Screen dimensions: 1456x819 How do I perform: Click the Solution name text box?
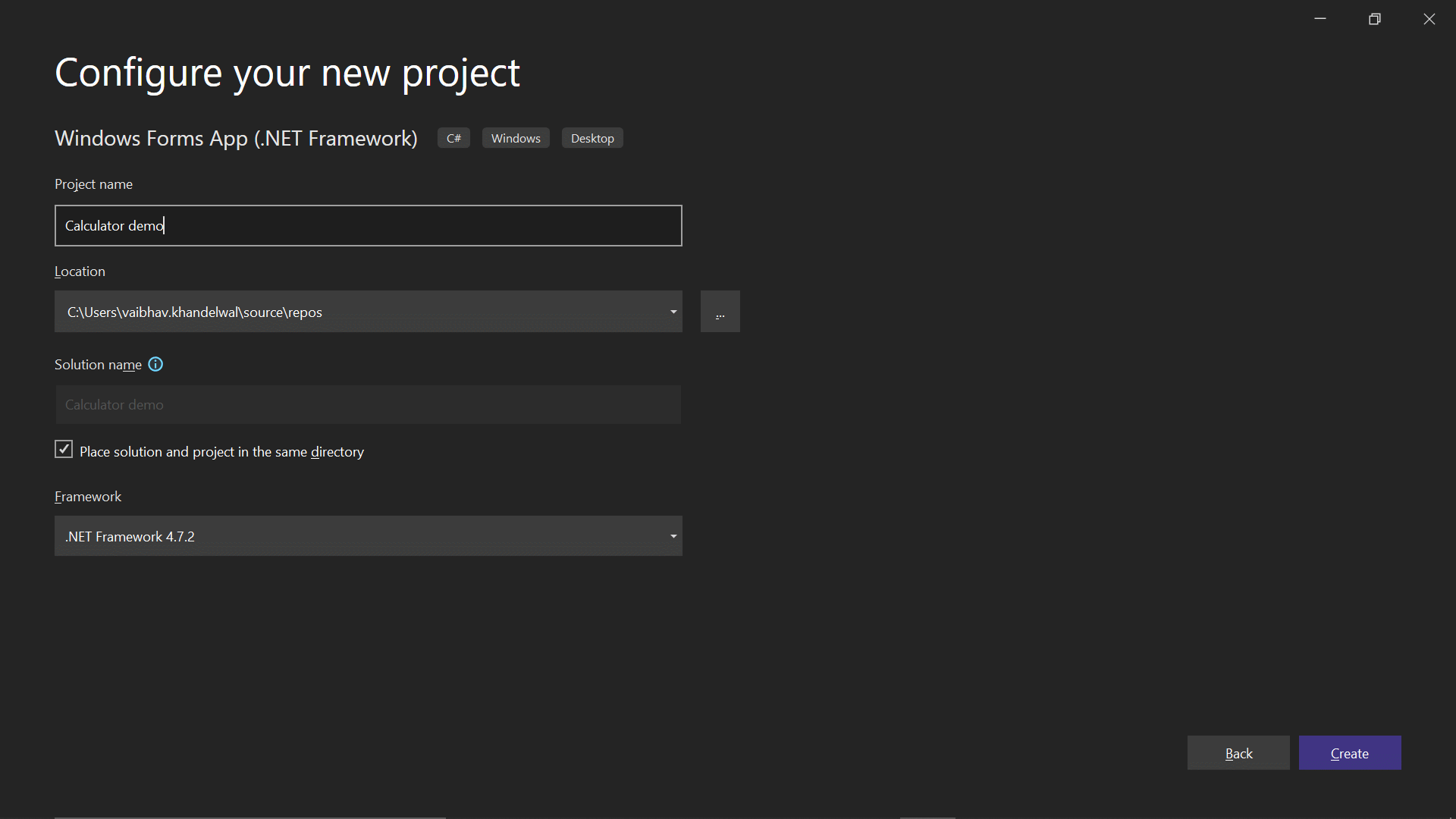click(368, 404)
